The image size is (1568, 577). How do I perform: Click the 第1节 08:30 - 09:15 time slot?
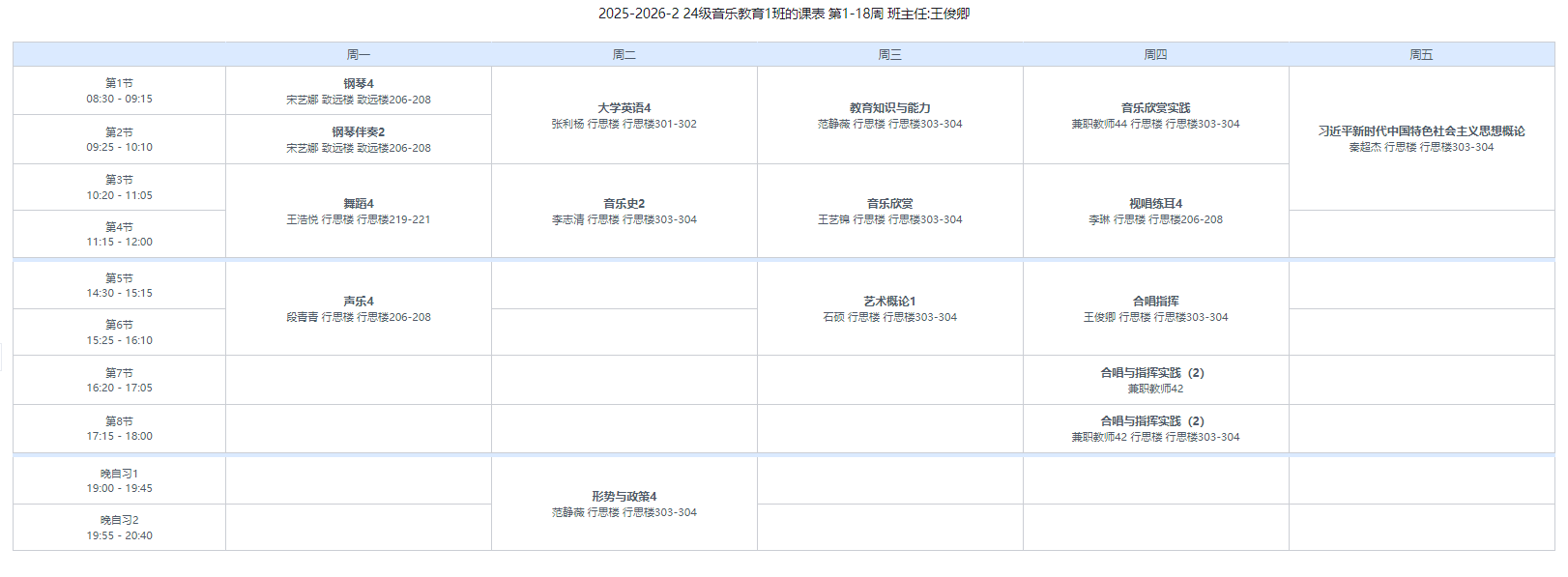pos(119,91)
